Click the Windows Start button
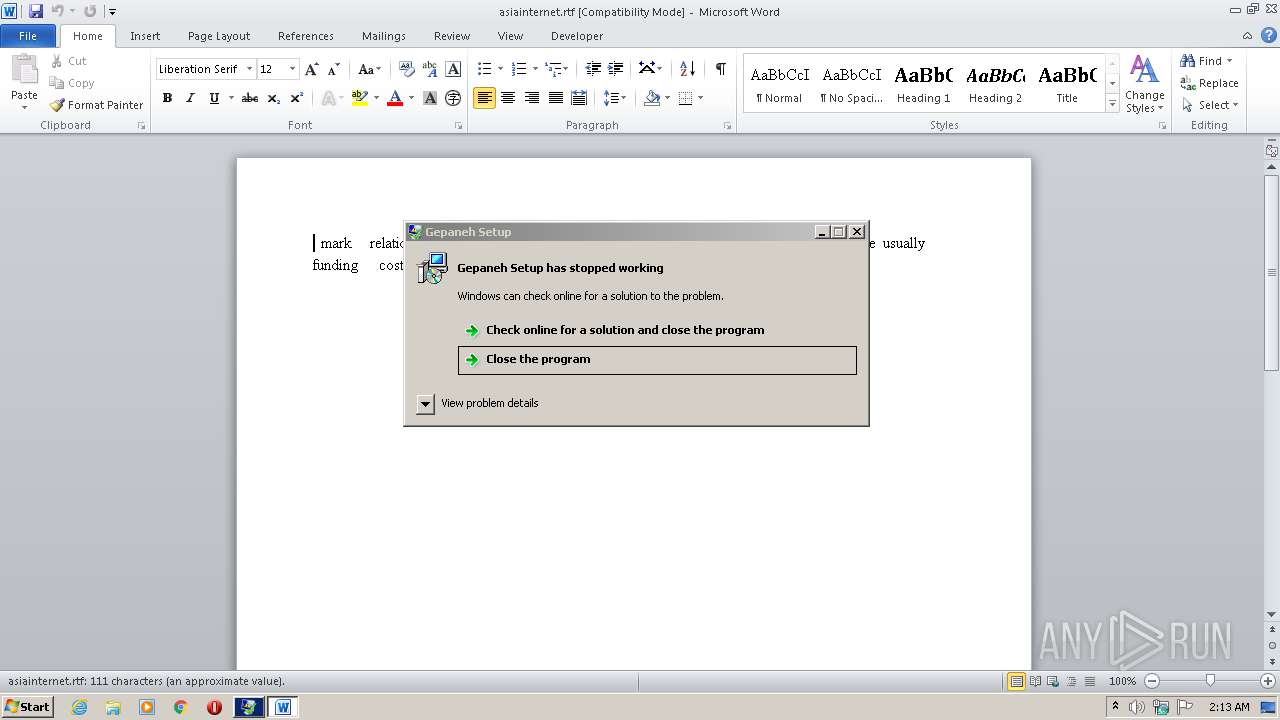 coord(27,706)
